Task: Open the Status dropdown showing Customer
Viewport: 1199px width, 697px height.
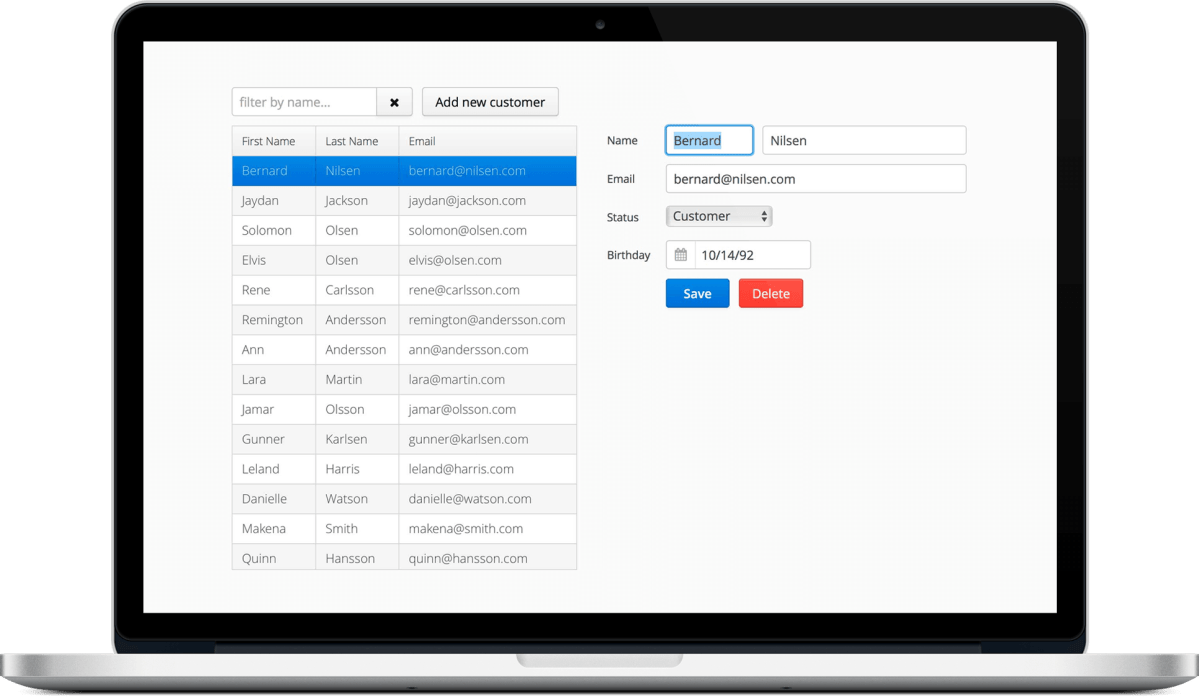Action: [715, 215]
